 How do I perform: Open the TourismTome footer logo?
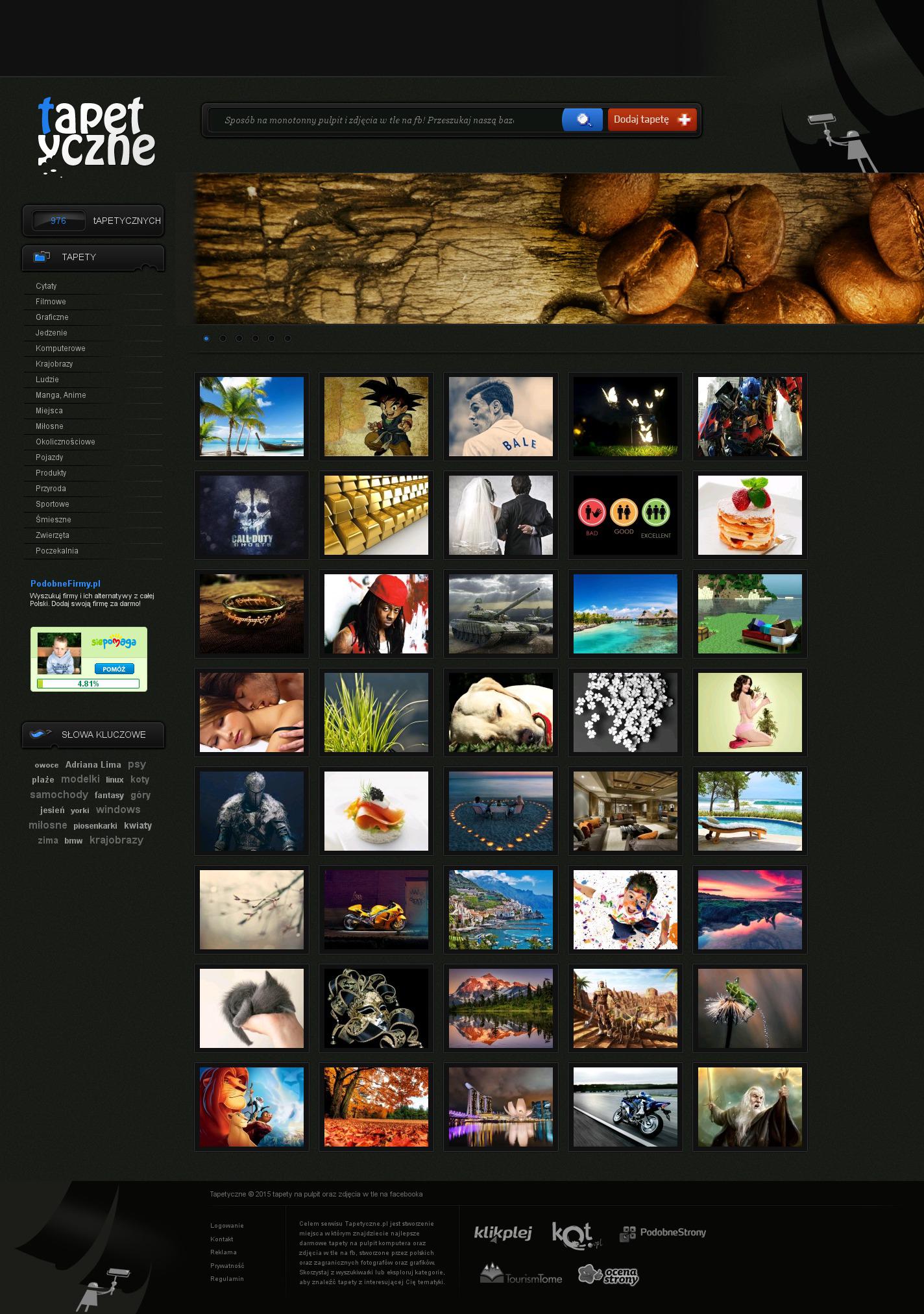point(521,1274)
